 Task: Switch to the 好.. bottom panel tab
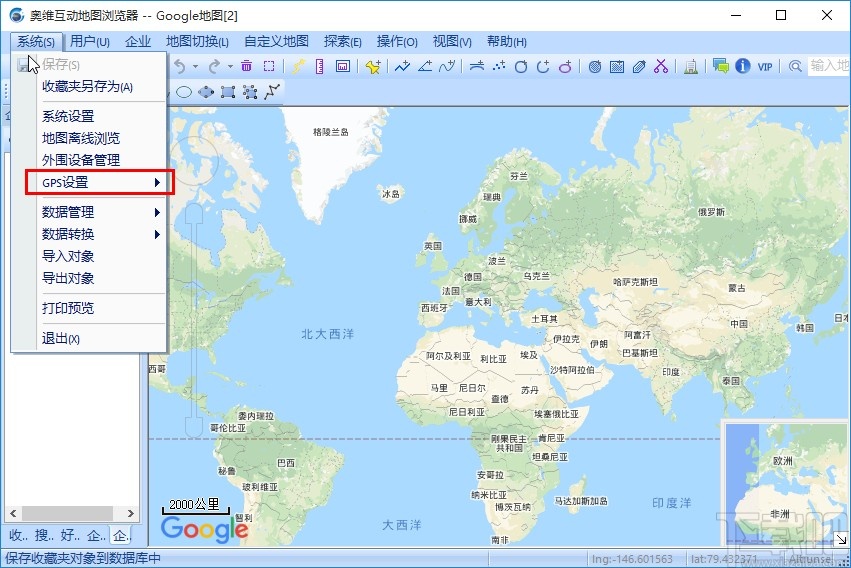70,535
